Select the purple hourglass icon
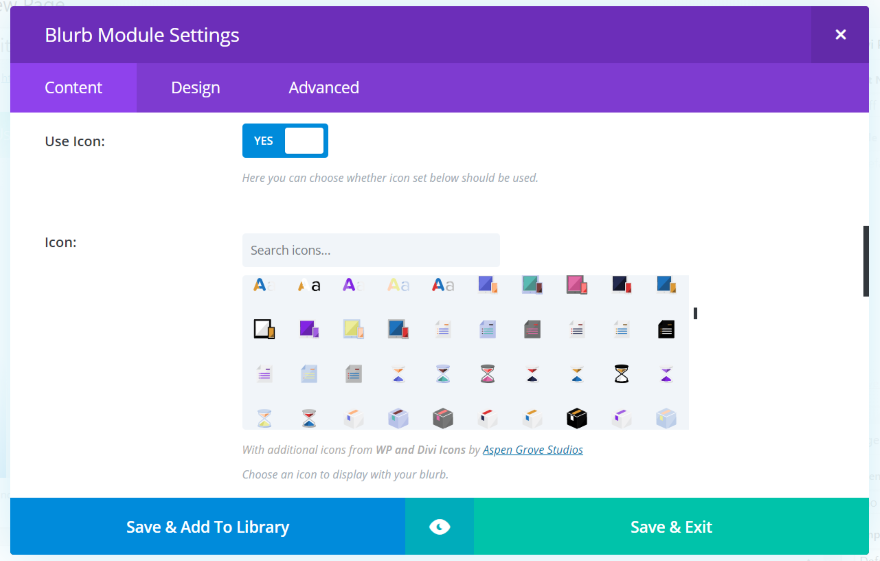Screen dimensions: 880x561 666,374
